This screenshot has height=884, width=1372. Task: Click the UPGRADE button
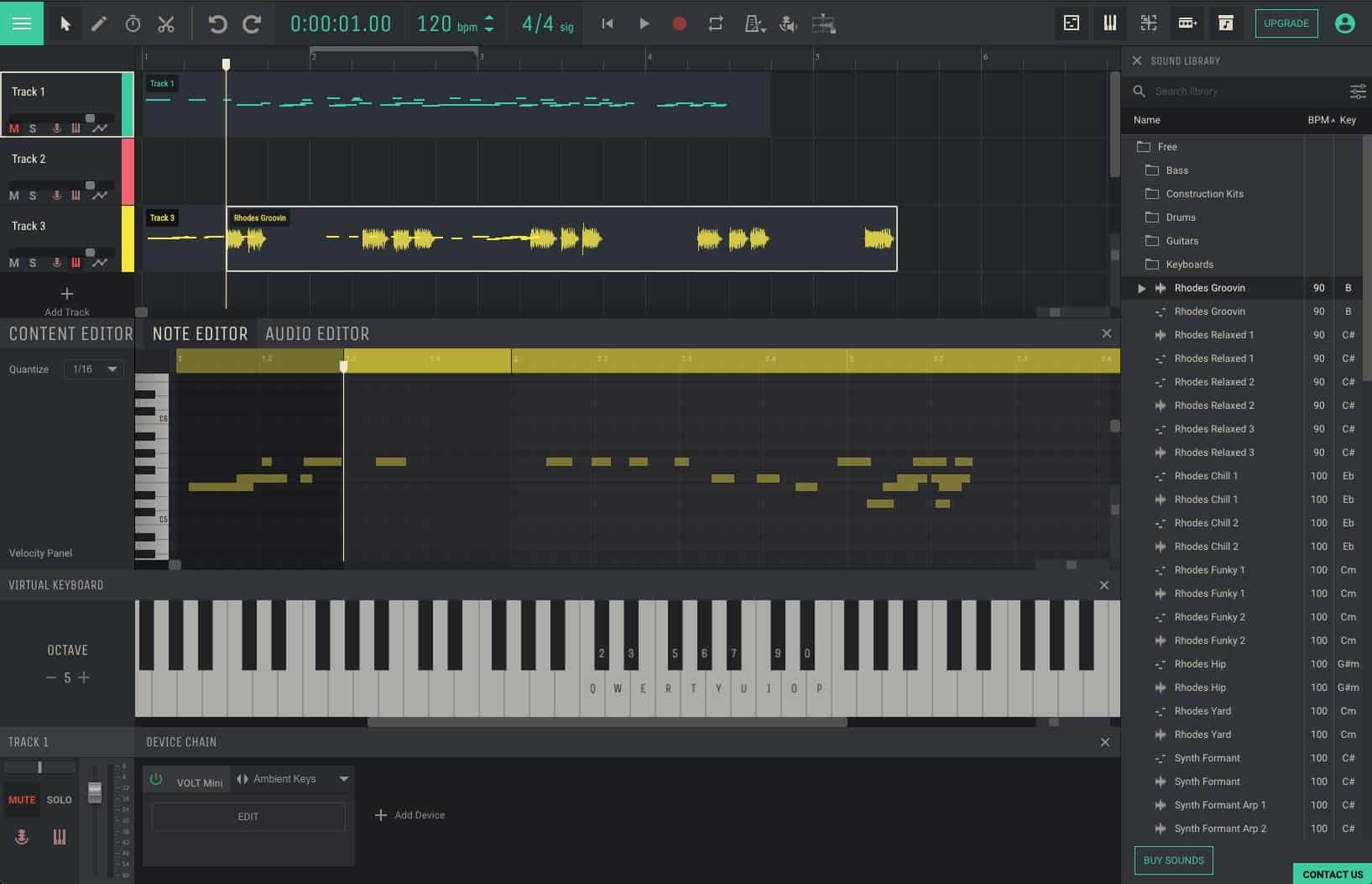coord(1286,24)
